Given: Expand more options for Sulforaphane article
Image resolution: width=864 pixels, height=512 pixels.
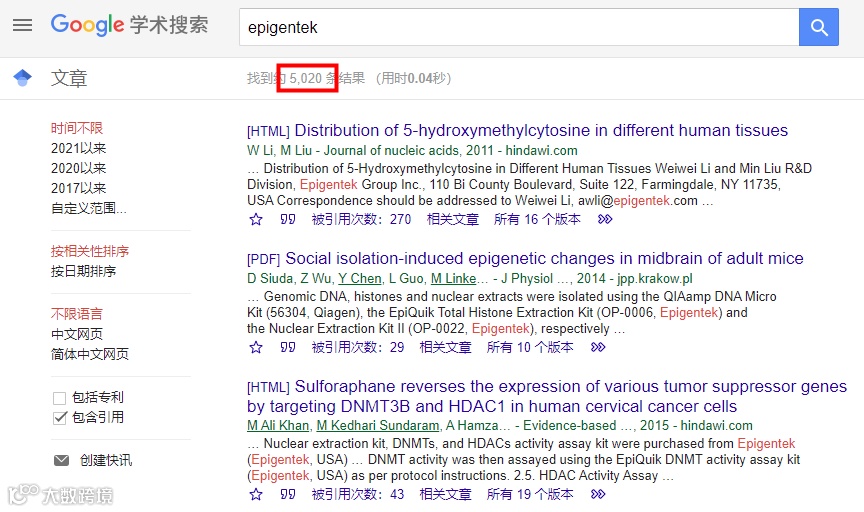Looking at the screenshot, I should [x=598, y=494].
